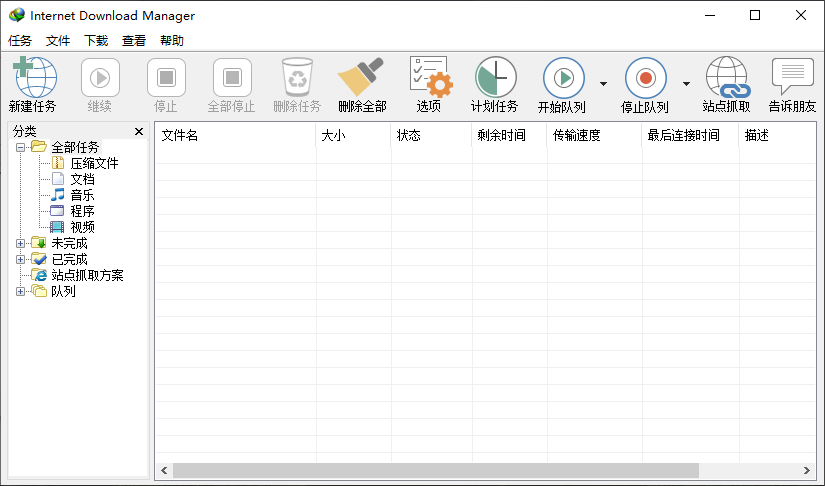825x486 pixels.
Task: Click the horizontal scrollbar left arrow
Action: pyautogui.click(x=164, y=470)
